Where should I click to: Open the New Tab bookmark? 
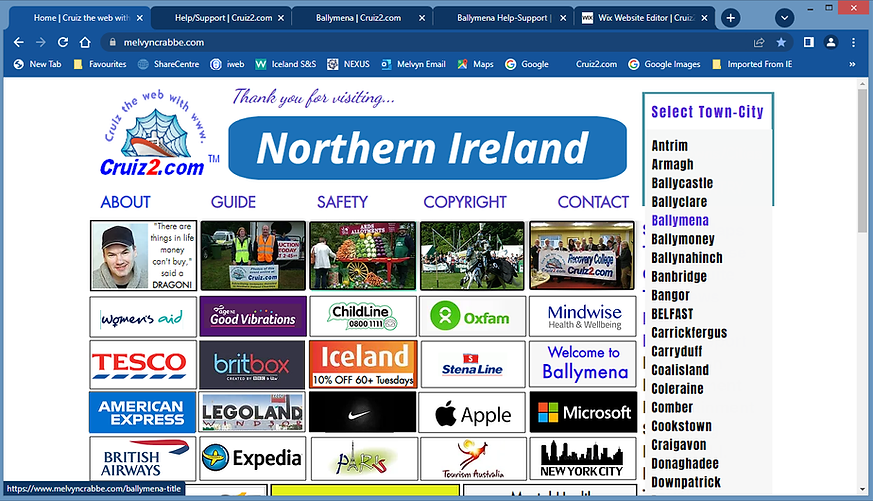click(37, 64)
